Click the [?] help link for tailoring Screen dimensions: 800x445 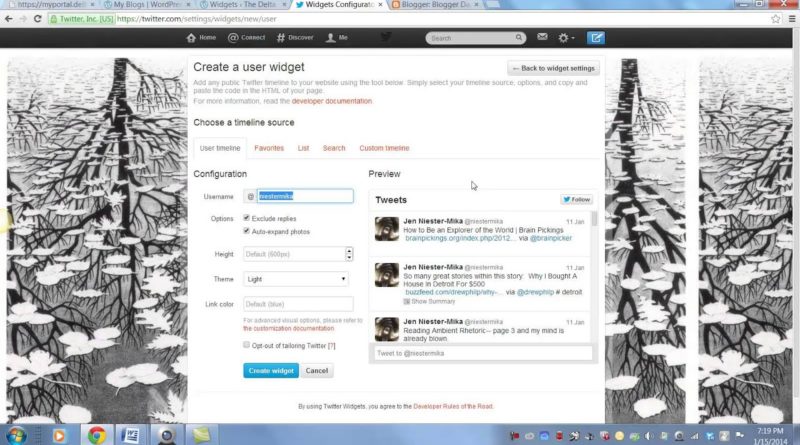click(332, 345)
